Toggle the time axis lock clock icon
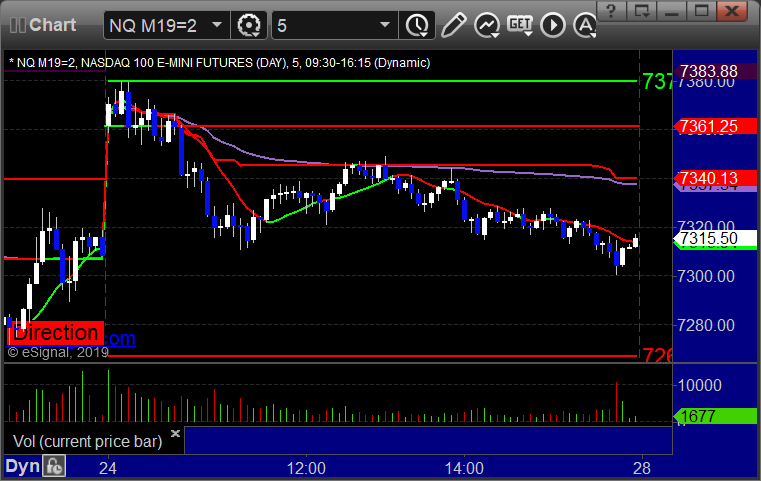The height and width of the screenshot is (481, 761). tap(54, 466)
